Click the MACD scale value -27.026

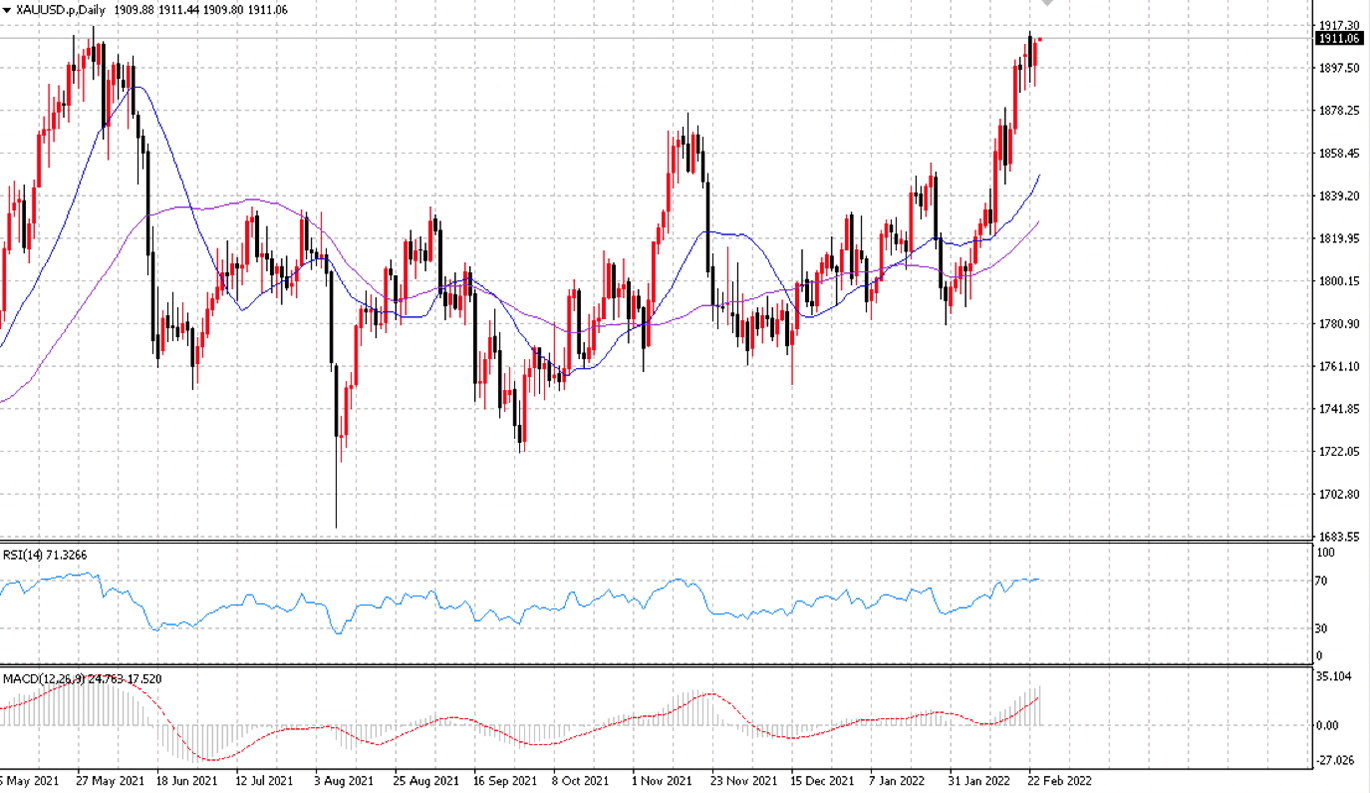[1336, 761]
